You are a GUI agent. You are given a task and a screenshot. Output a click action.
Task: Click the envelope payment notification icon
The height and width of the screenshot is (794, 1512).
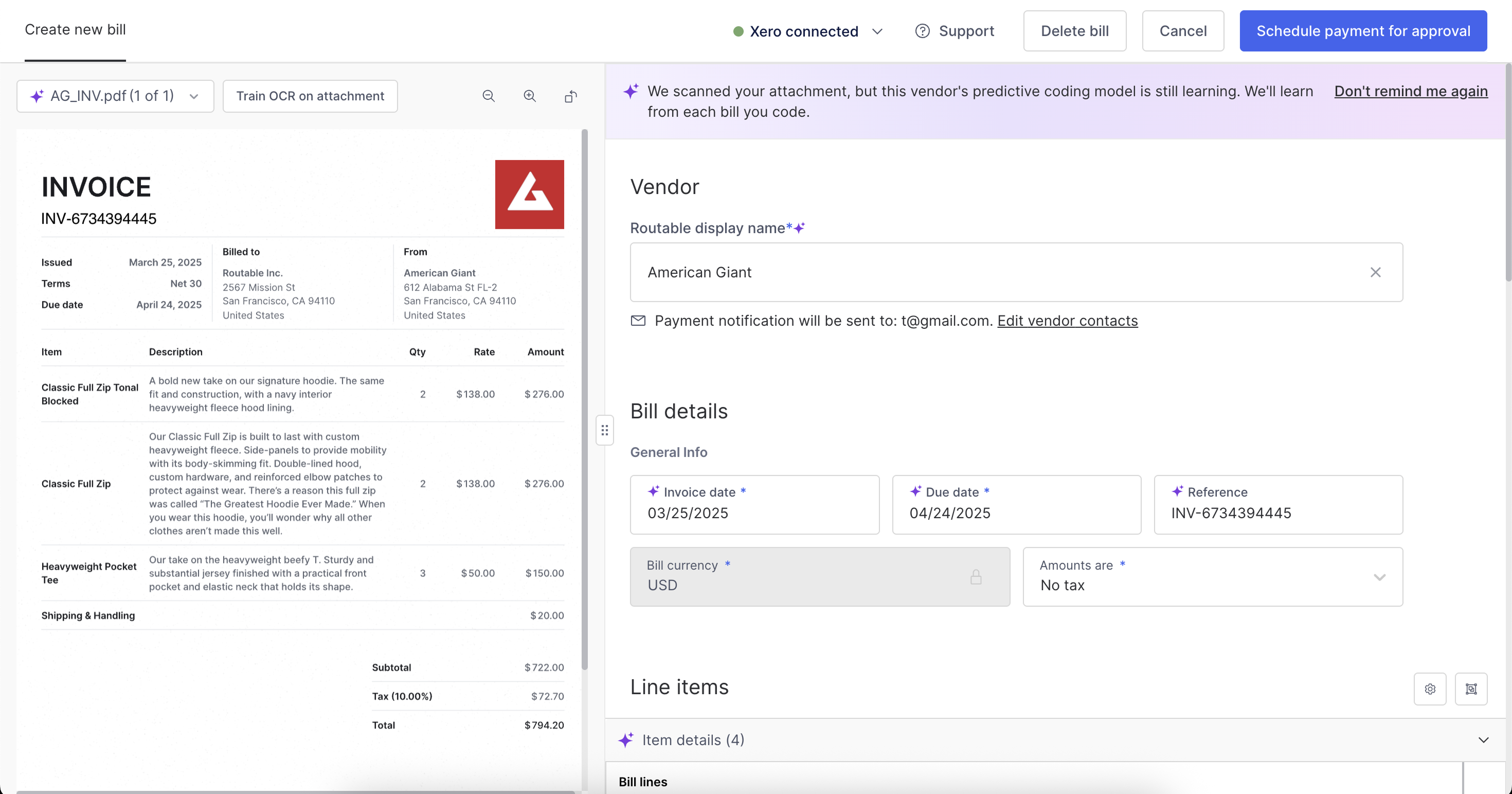pyautogui.click(x=638, y=320)
